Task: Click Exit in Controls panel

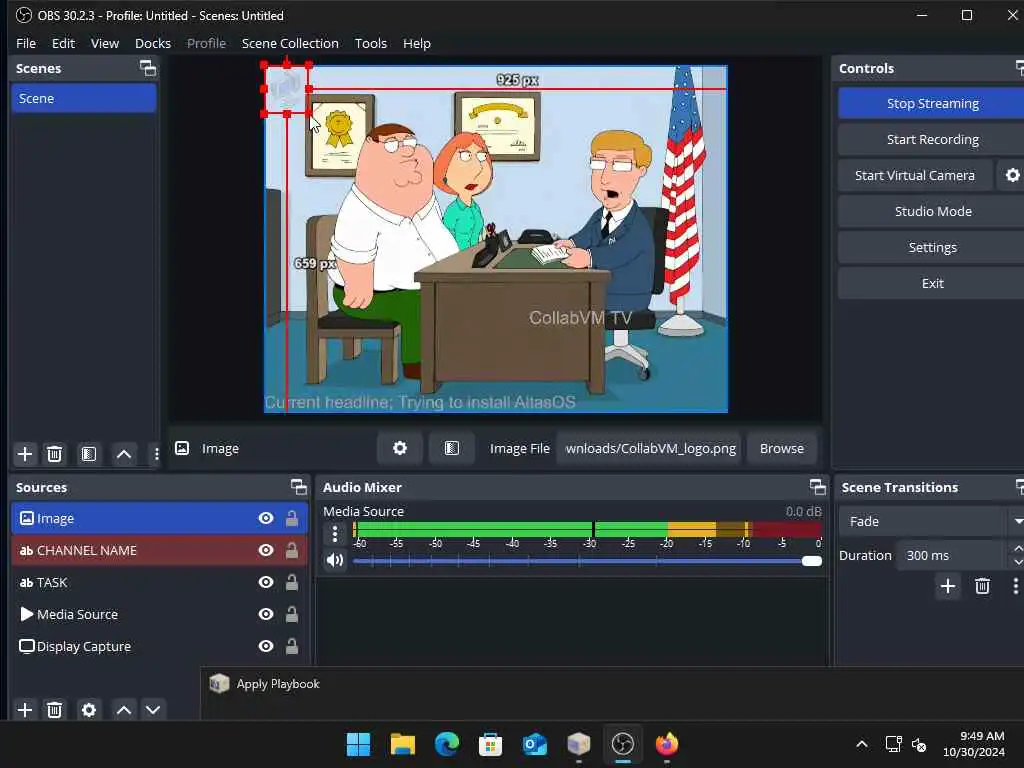Action: 932,283
